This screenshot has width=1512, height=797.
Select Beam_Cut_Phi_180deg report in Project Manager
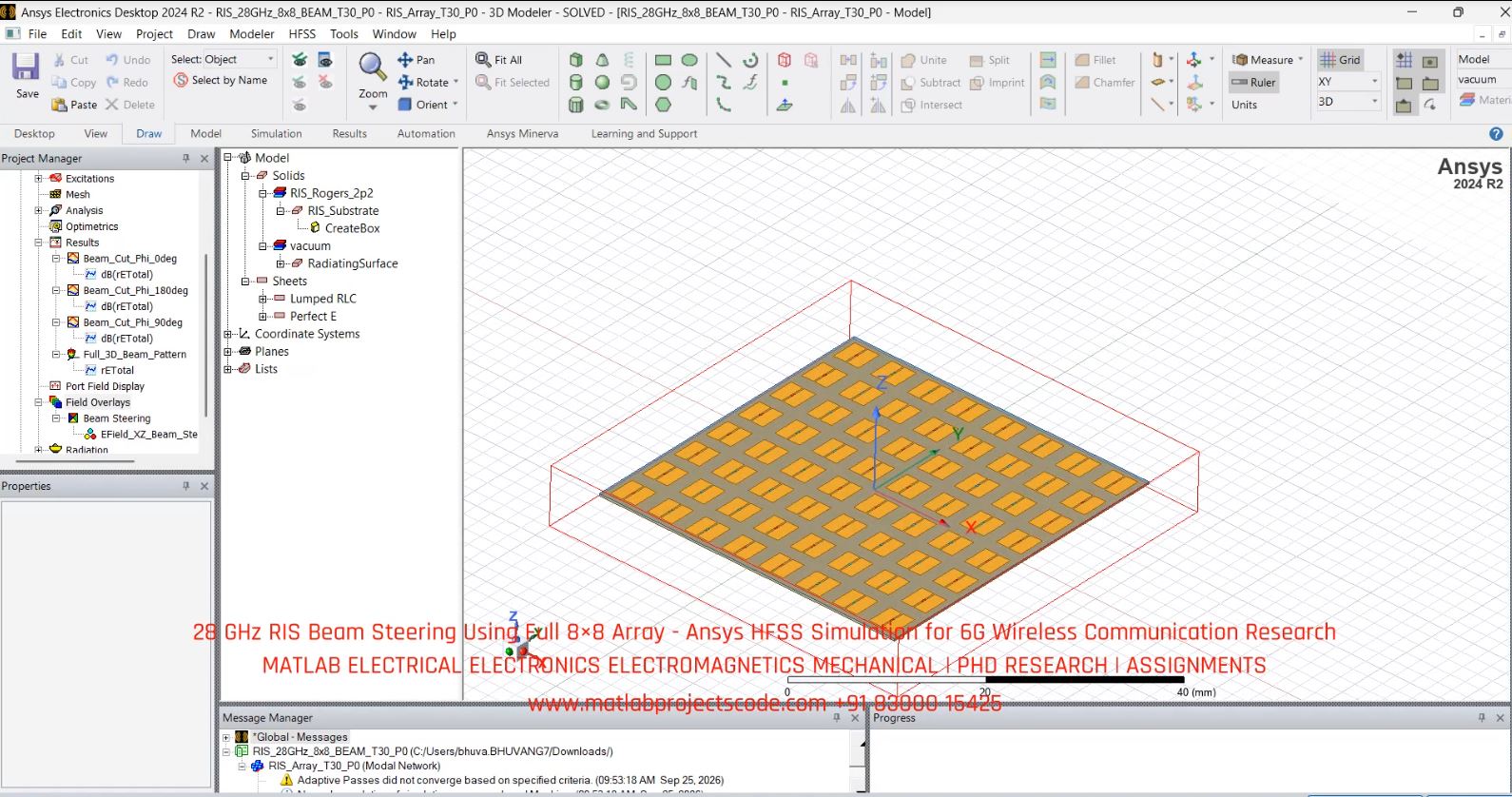(136, 291)
